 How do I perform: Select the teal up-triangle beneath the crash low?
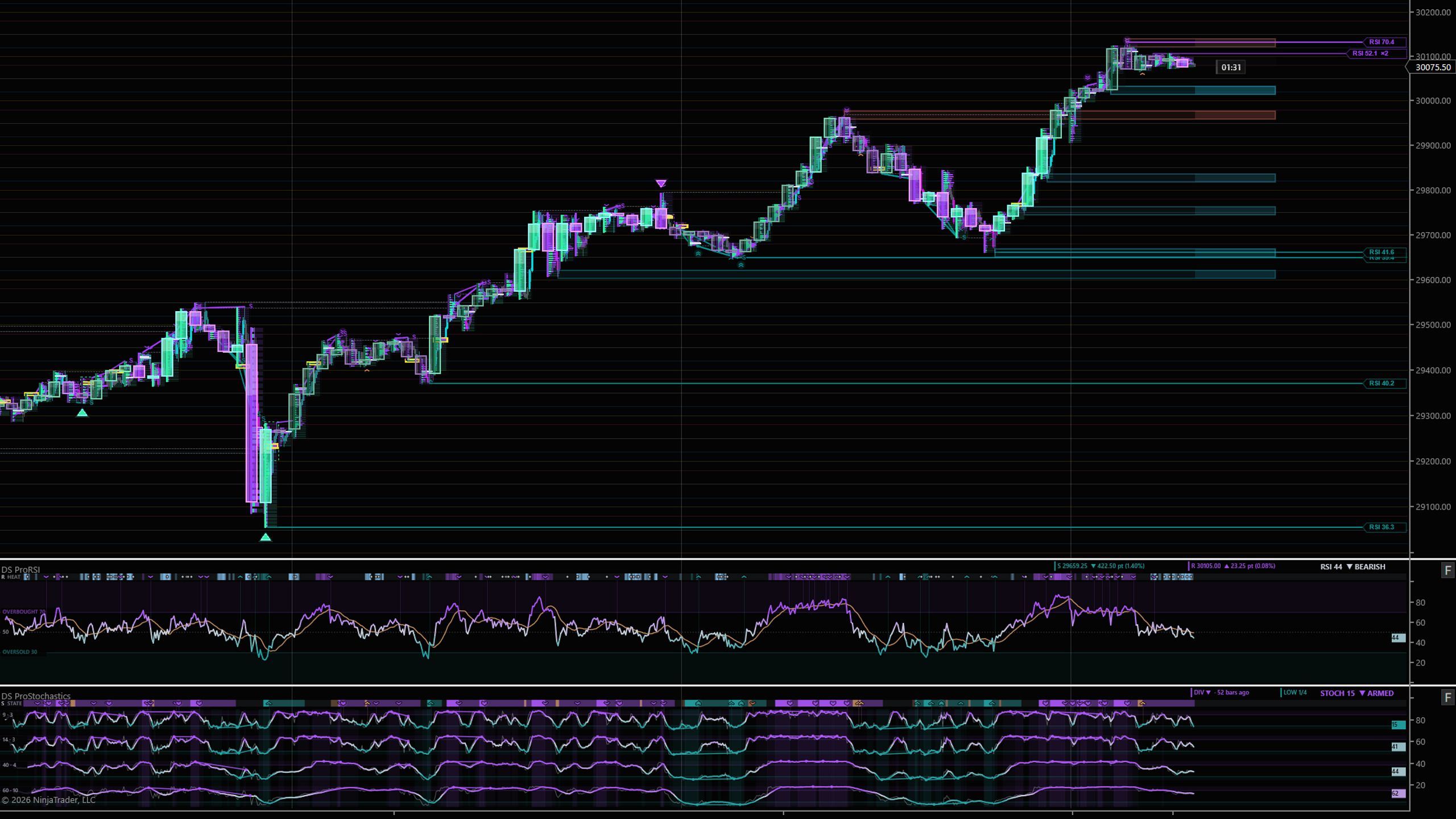[x=266, y=537]
